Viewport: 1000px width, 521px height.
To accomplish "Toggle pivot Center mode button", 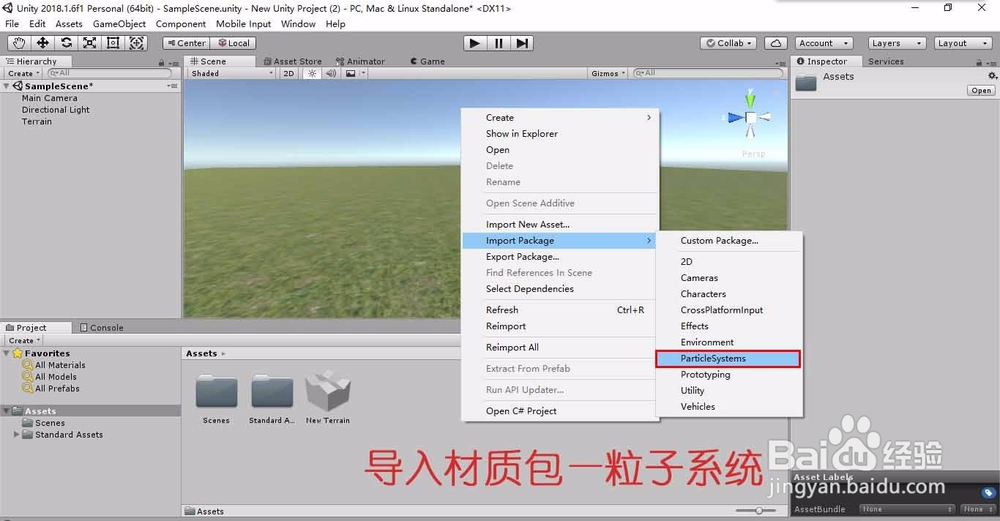I will 186,43.
